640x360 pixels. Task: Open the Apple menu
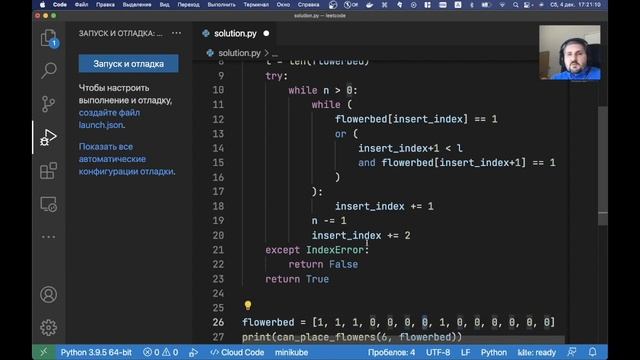[x=42, y=5]
